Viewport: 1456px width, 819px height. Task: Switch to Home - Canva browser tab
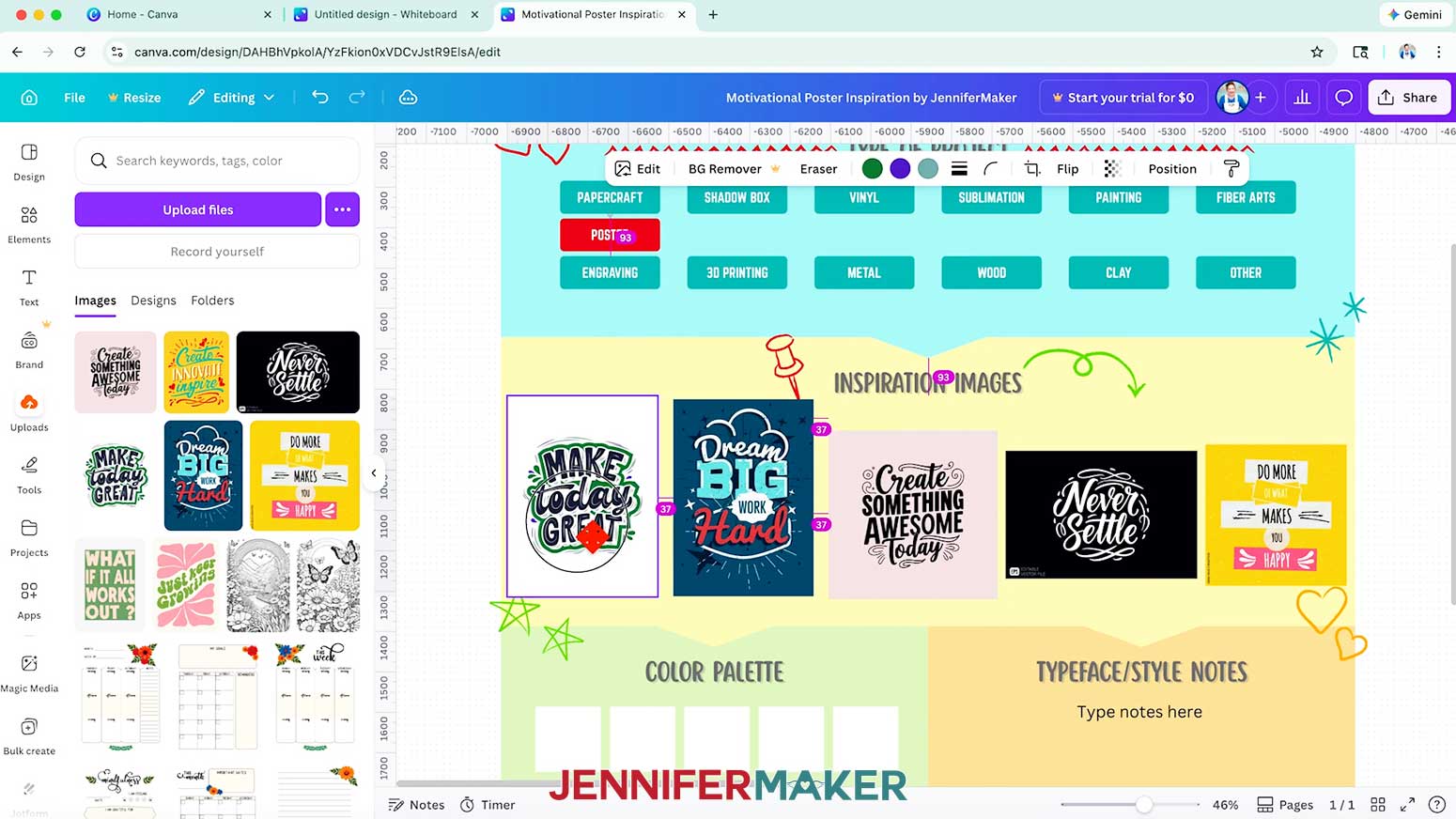point(178,14)
